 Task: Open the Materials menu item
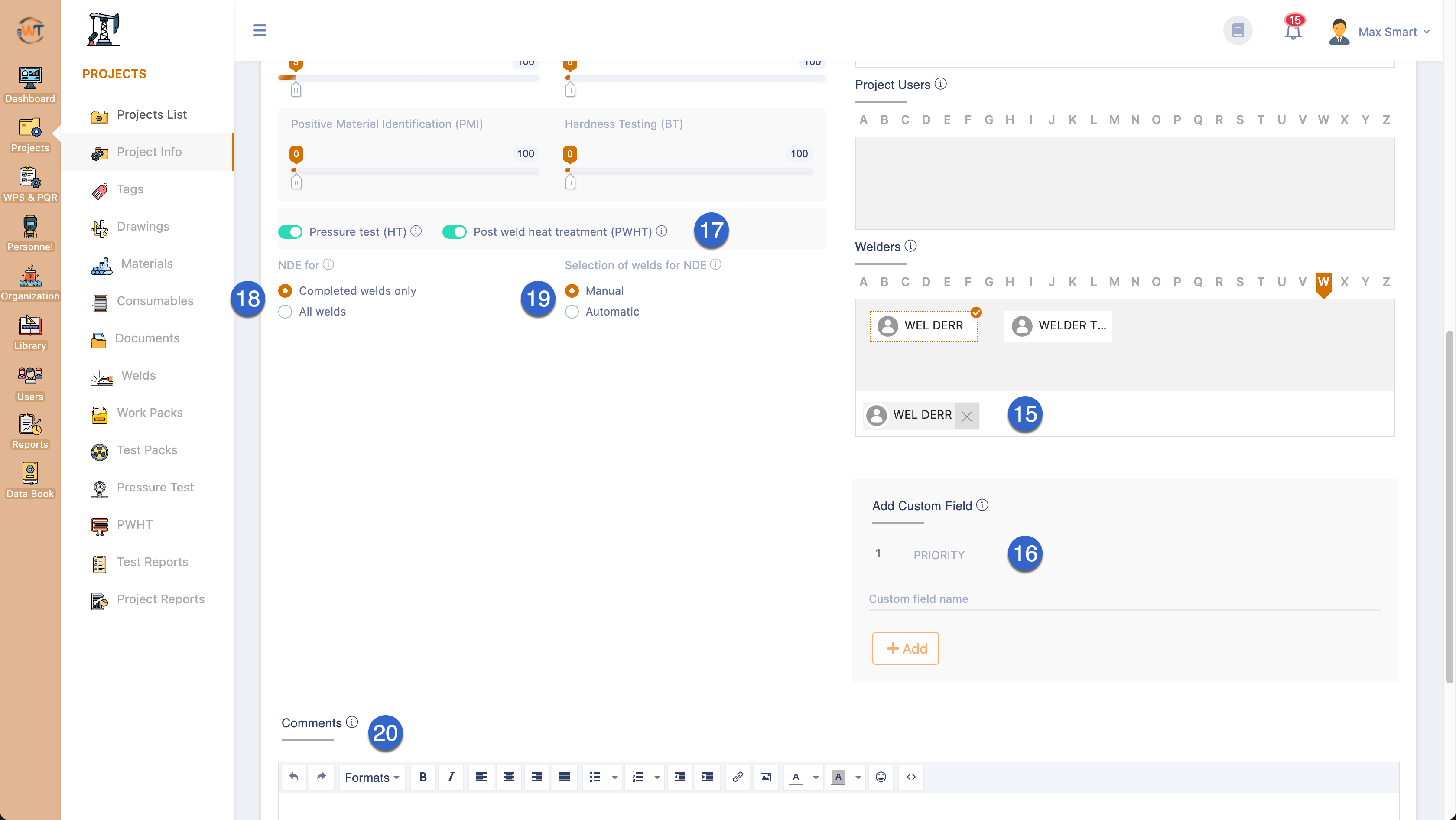(x=147, y=264)
